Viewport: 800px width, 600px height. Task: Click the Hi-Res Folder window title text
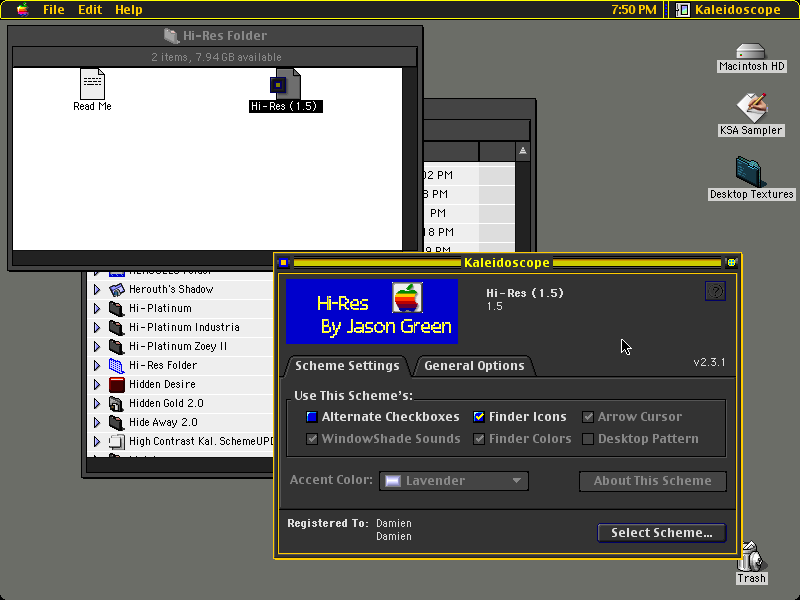click(225, 36)
